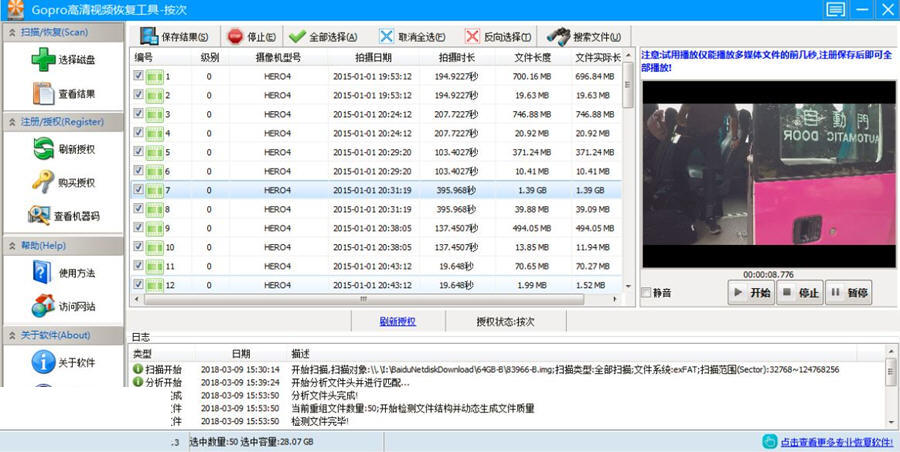Click the info icon beside 扫描开始 log entry
900x452 pixels.
pos(138,369)
